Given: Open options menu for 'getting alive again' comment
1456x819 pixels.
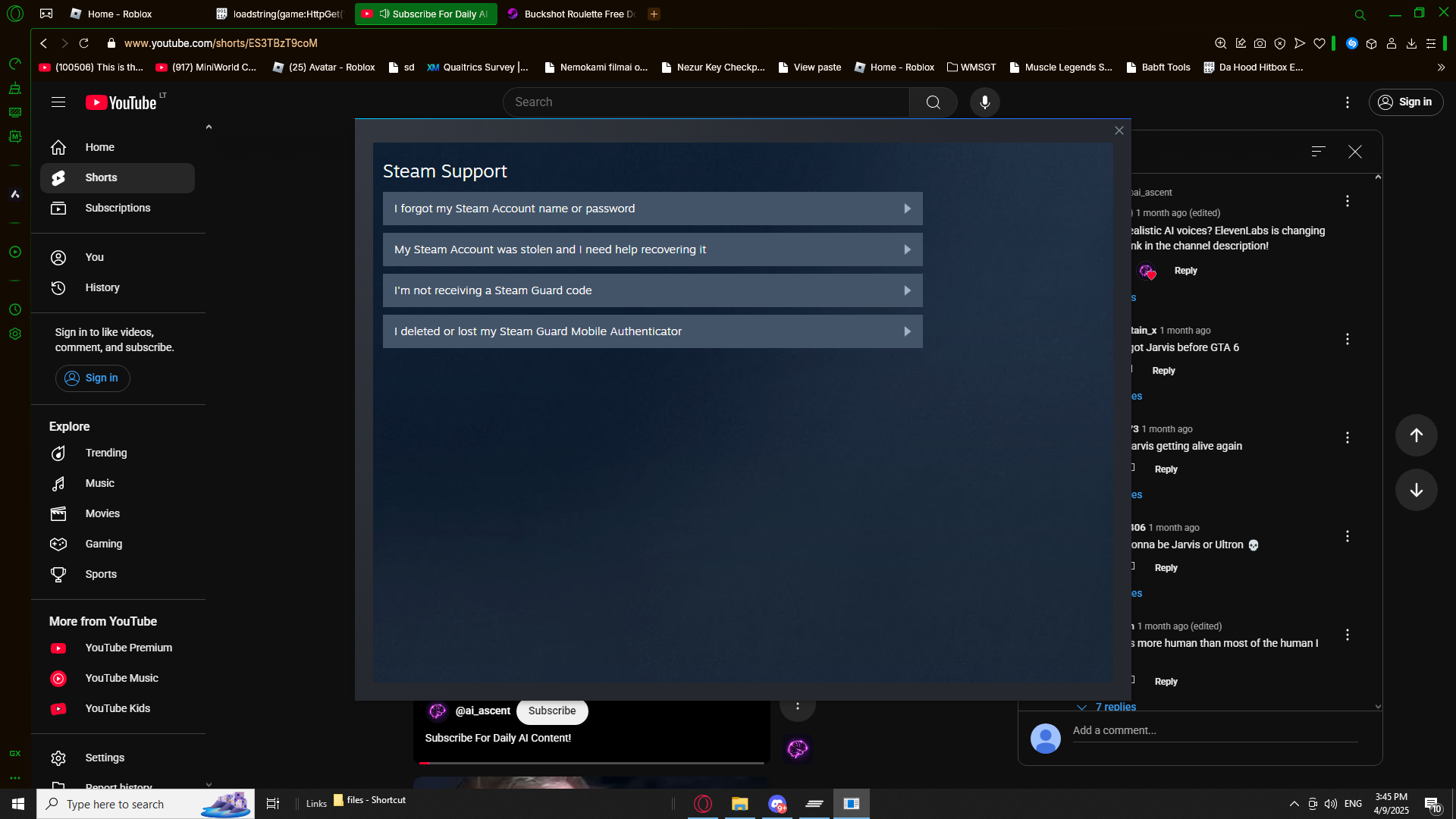Looking at the screenshot, I should point(1348,438).
